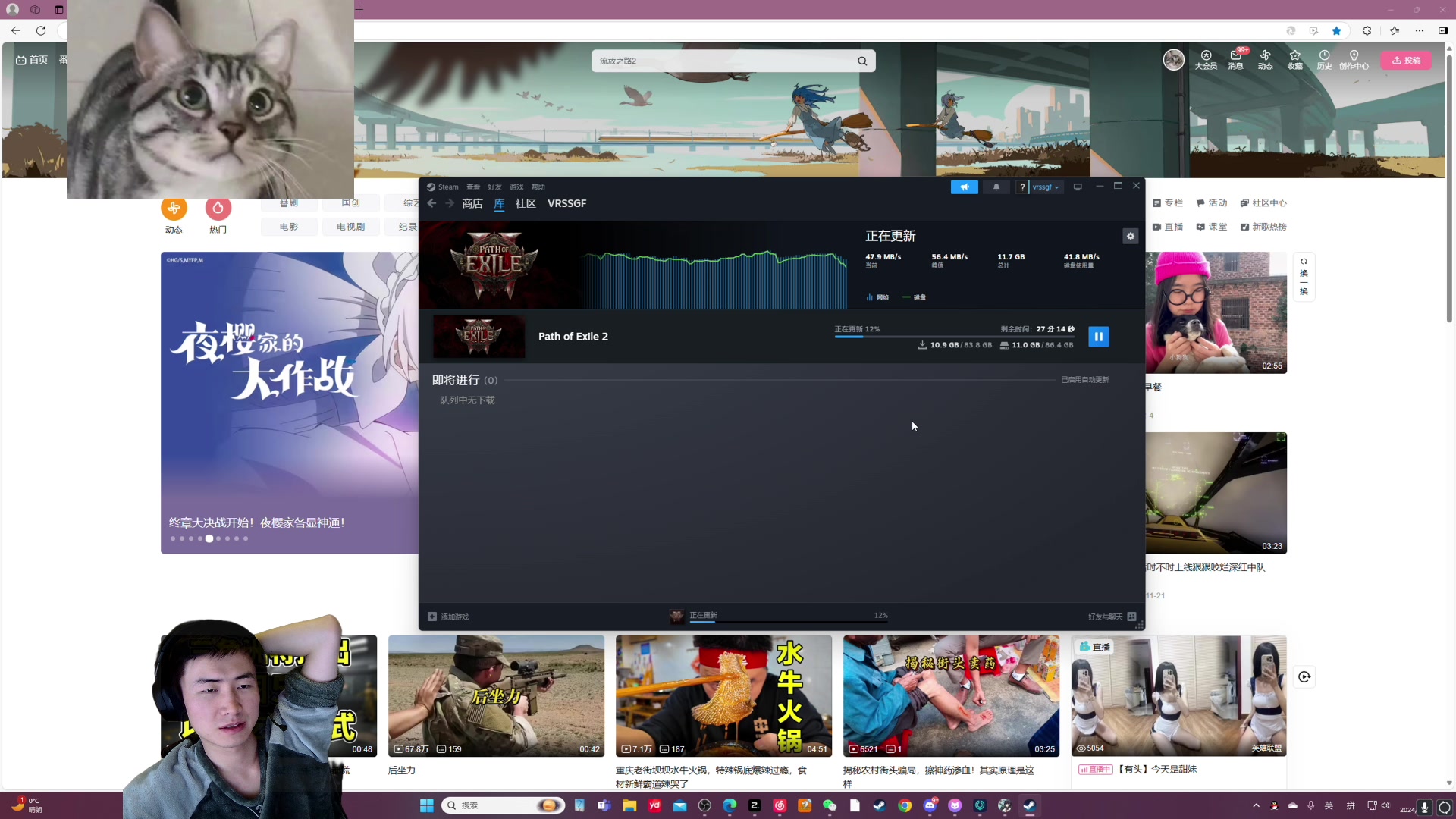
Task: Click red 热门 channel icon
Action: [x=218, y=208]
